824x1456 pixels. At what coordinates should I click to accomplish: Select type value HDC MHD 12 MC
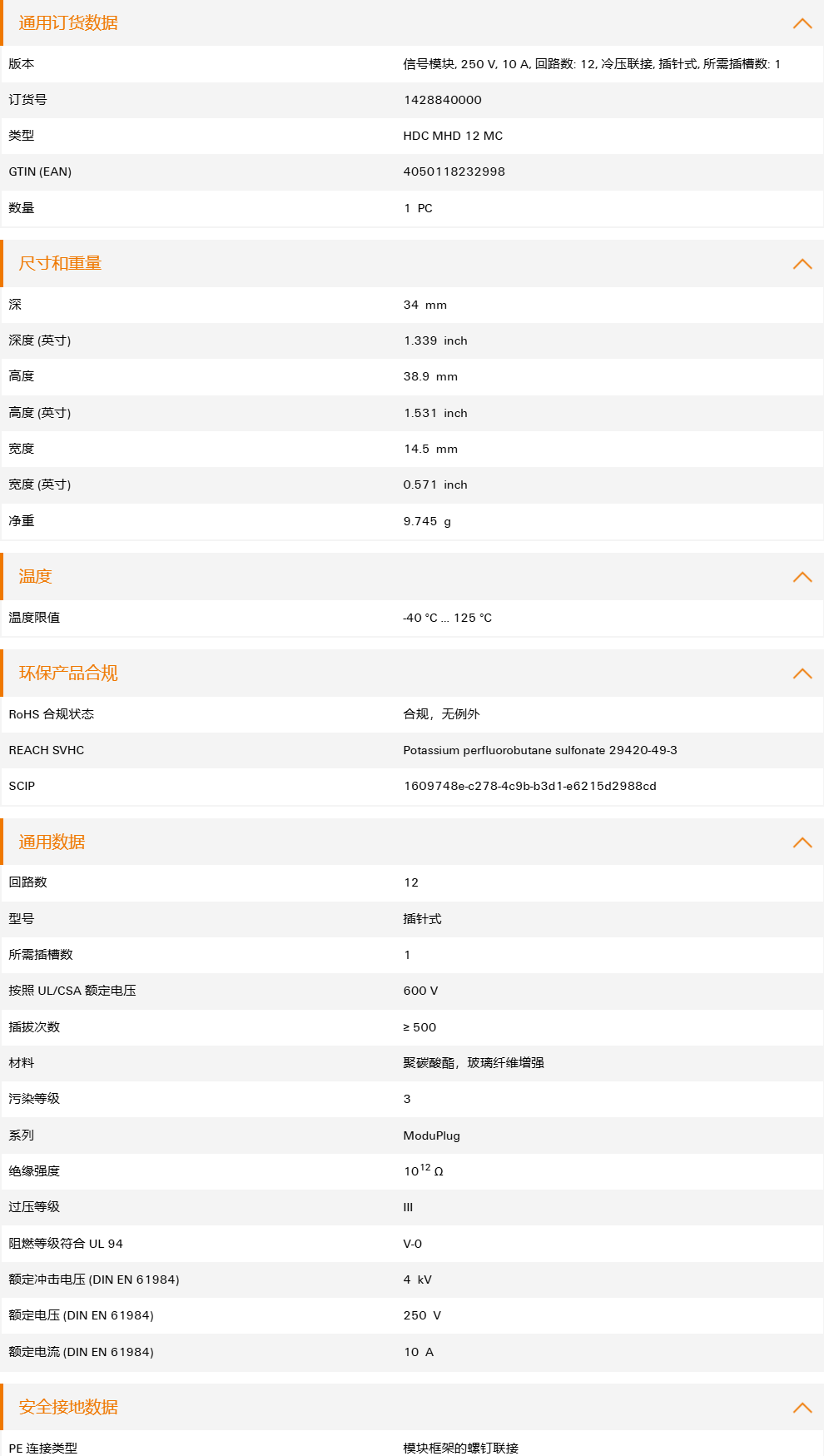[x=453, y=136]
